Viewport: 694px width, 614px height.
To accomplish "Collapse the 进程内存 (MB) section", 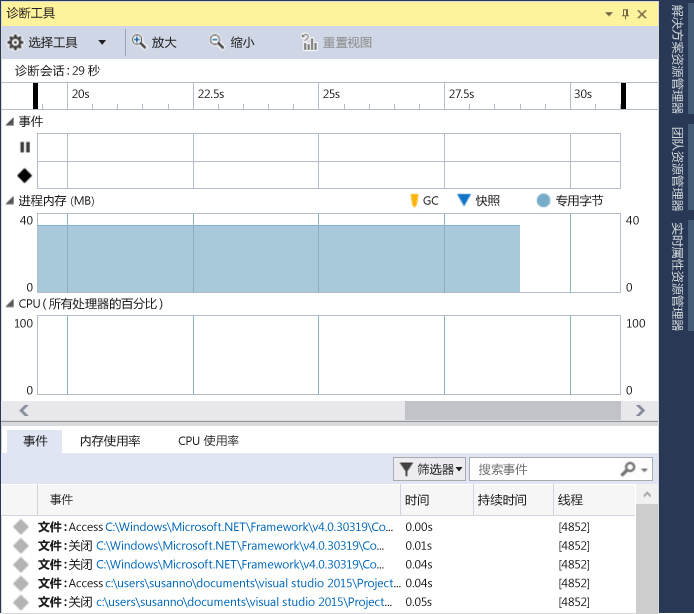I will [10, 201].
